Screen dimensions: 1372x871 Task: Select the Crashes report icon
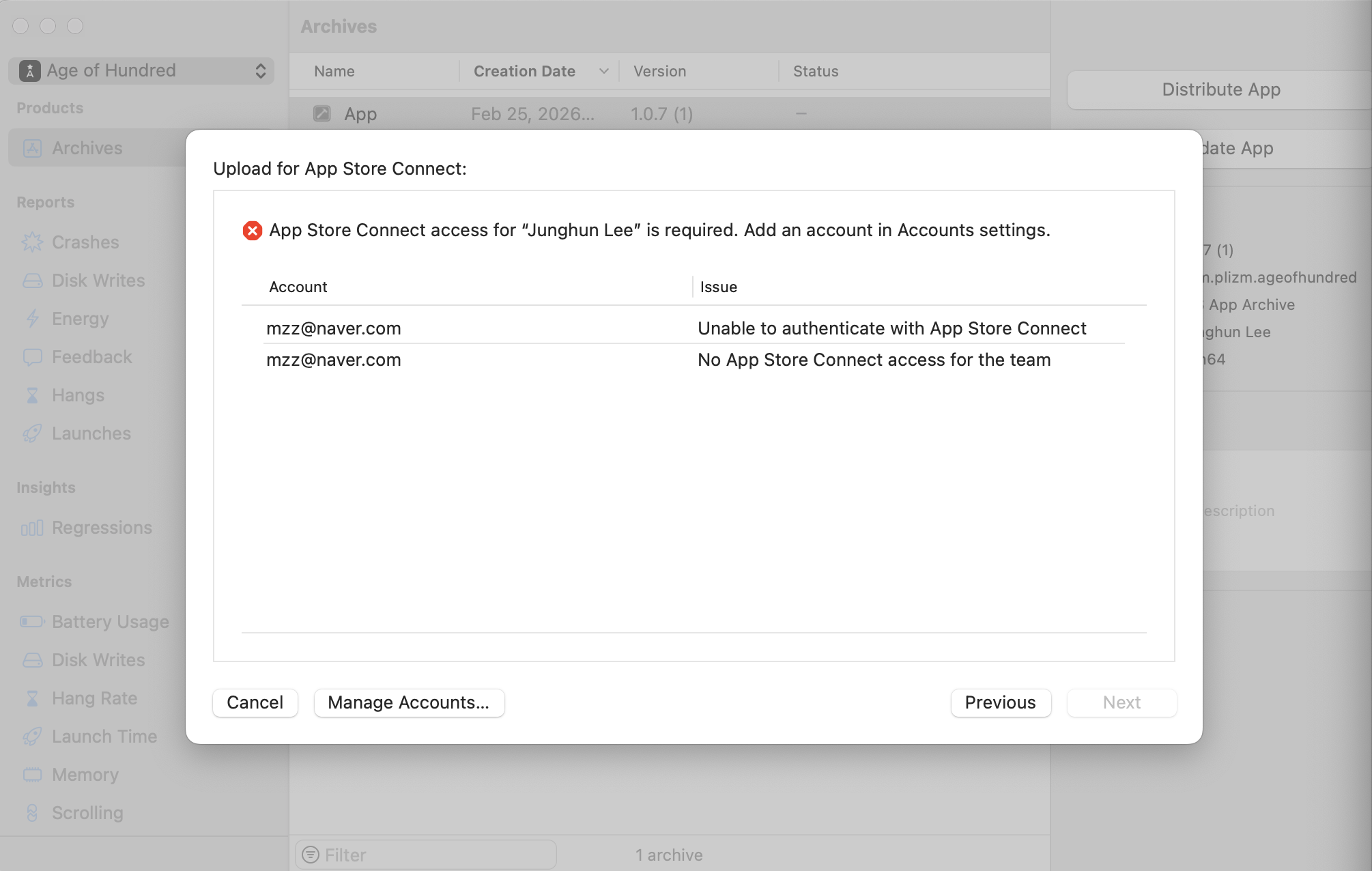pyautogui.click(x=32, y=242)
